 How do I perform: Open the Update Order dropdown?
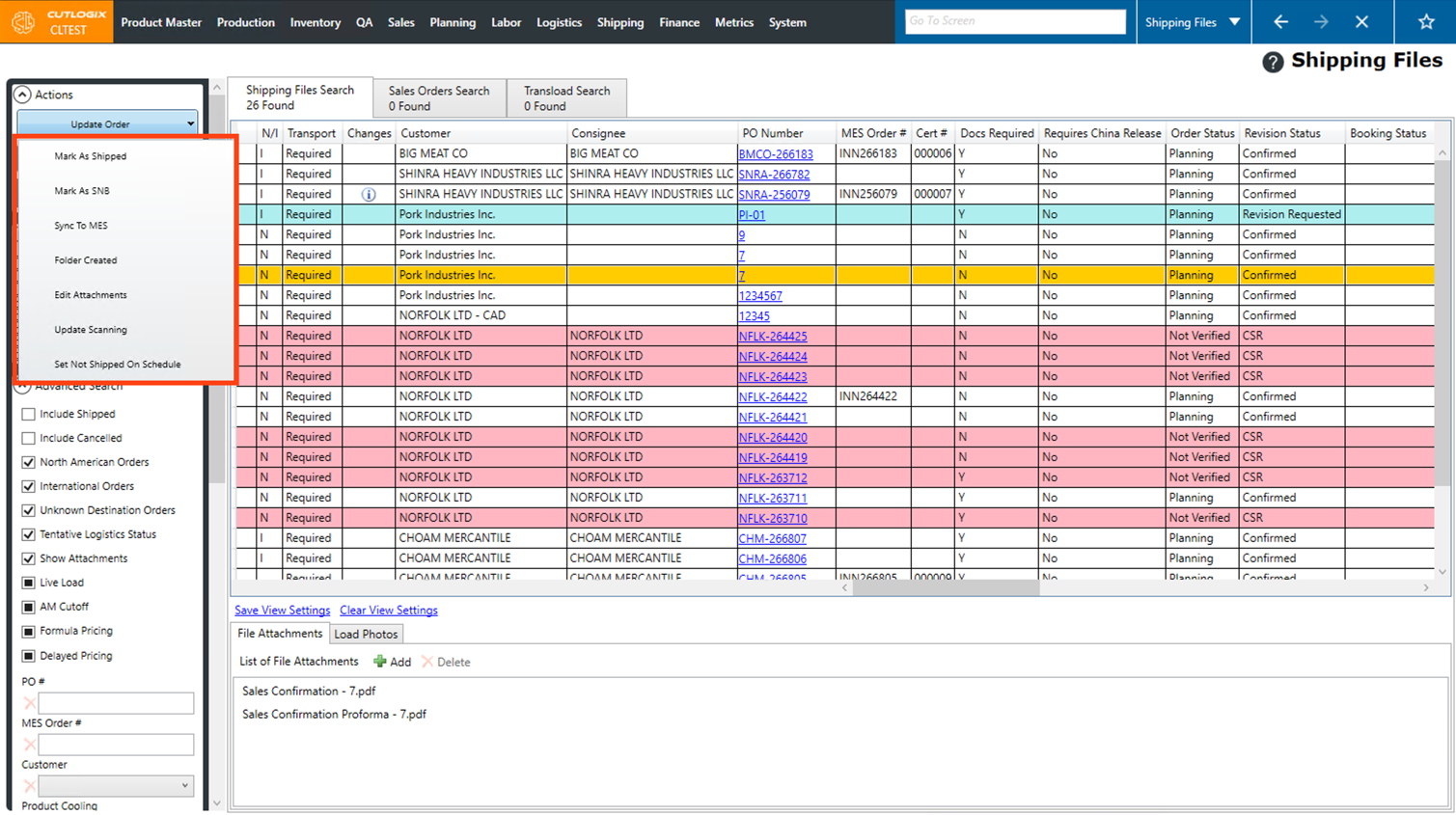(x=107, y=124)
